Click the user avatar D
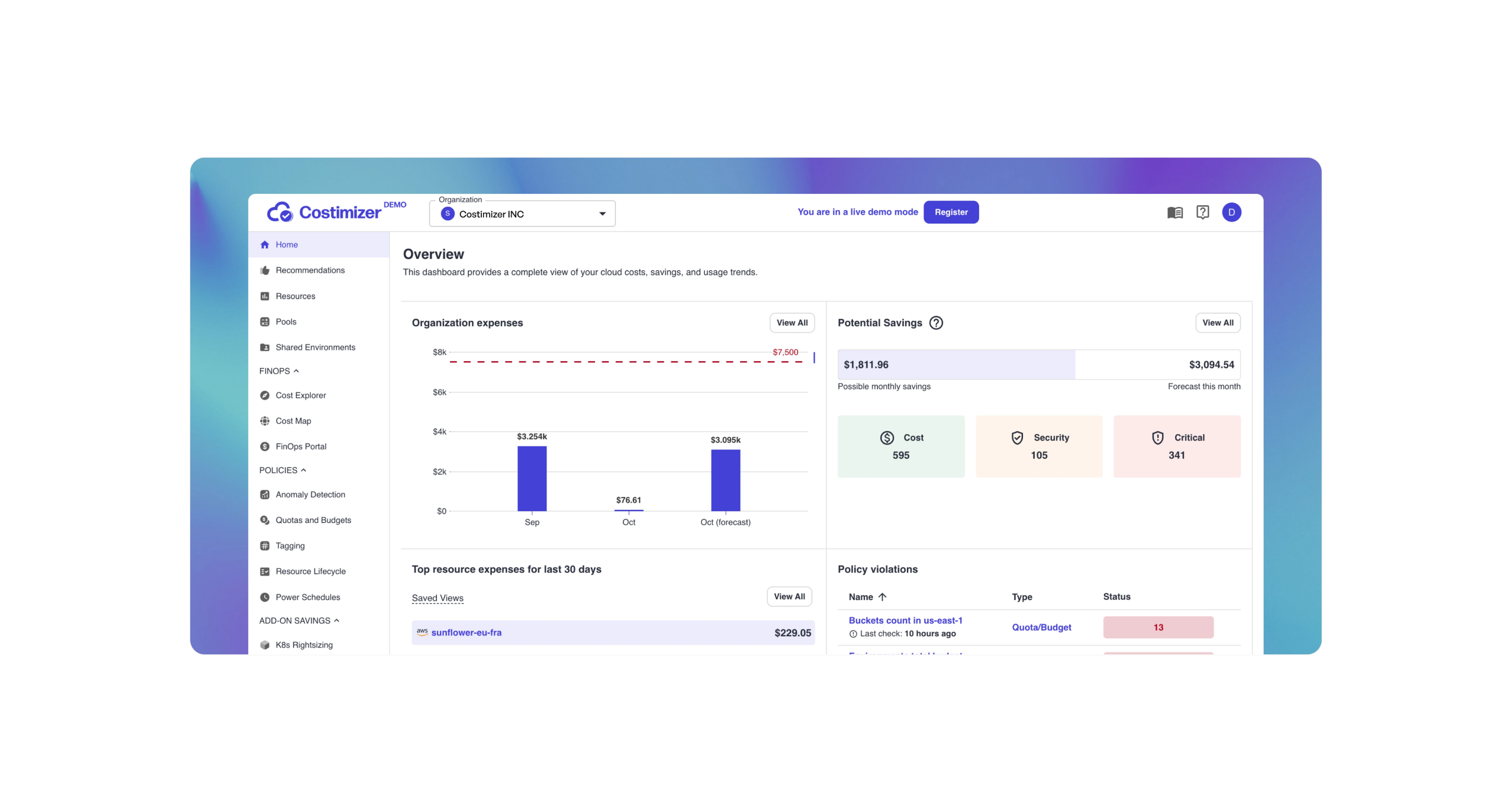 click(x=1232, y=212)
